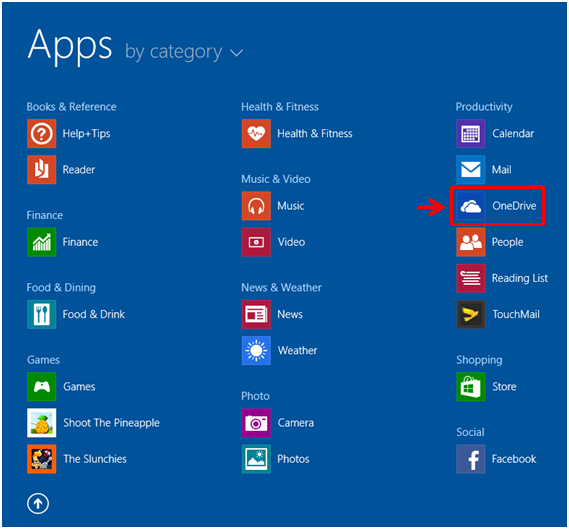Select the Finance category heading

pyautogui.click(x=45, y=215)
